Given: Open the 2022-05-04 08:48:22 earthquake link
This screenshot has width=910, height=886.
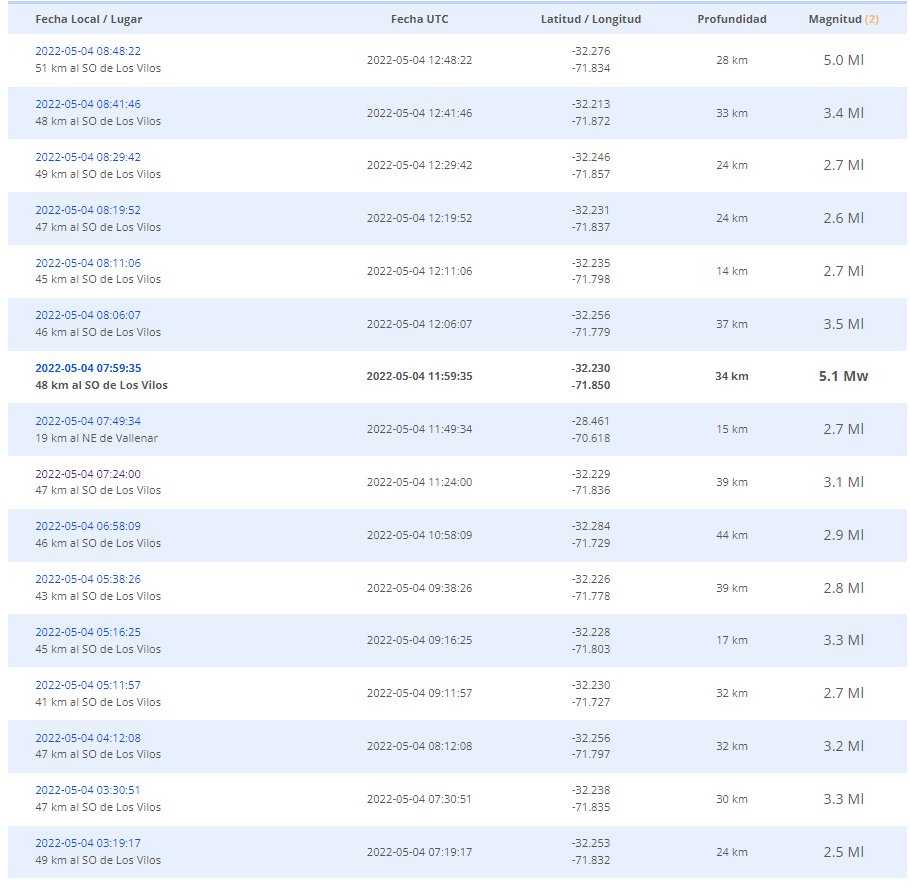Looking at the screenshot, I should click(x=88, y=51).
